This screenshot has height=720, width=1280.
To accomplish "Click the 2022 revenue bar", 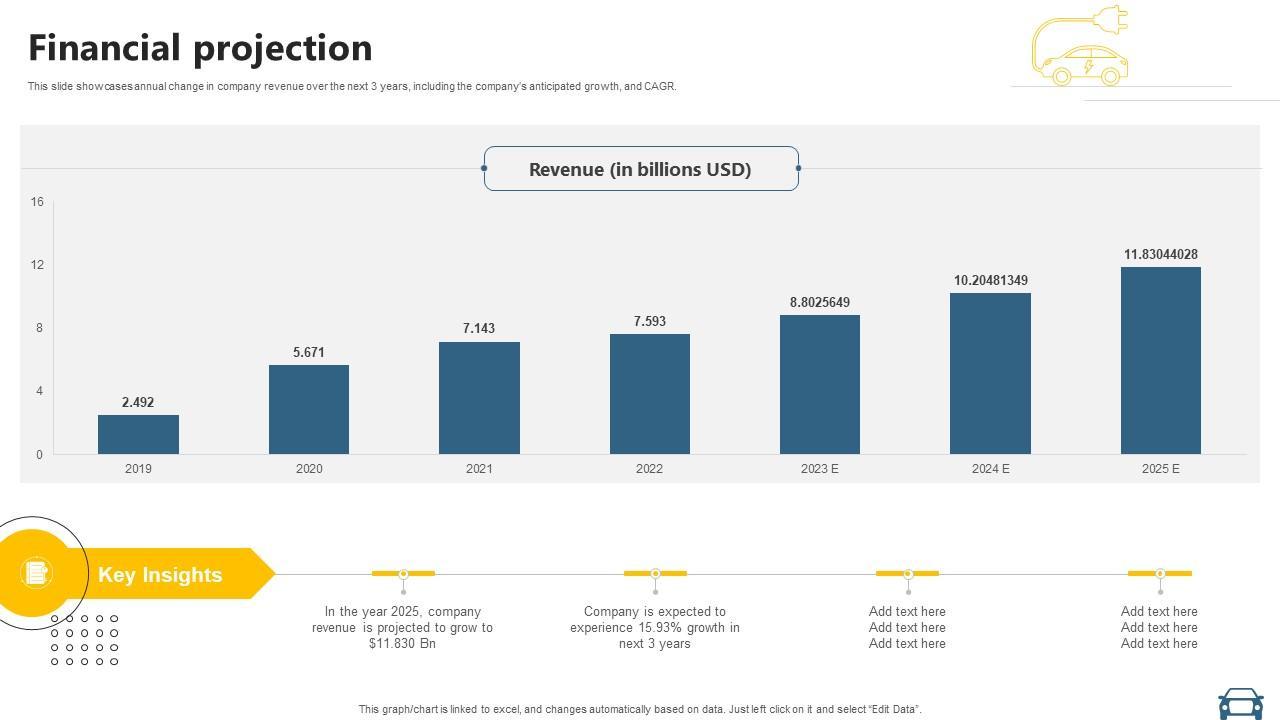I will tap(649, 394).
